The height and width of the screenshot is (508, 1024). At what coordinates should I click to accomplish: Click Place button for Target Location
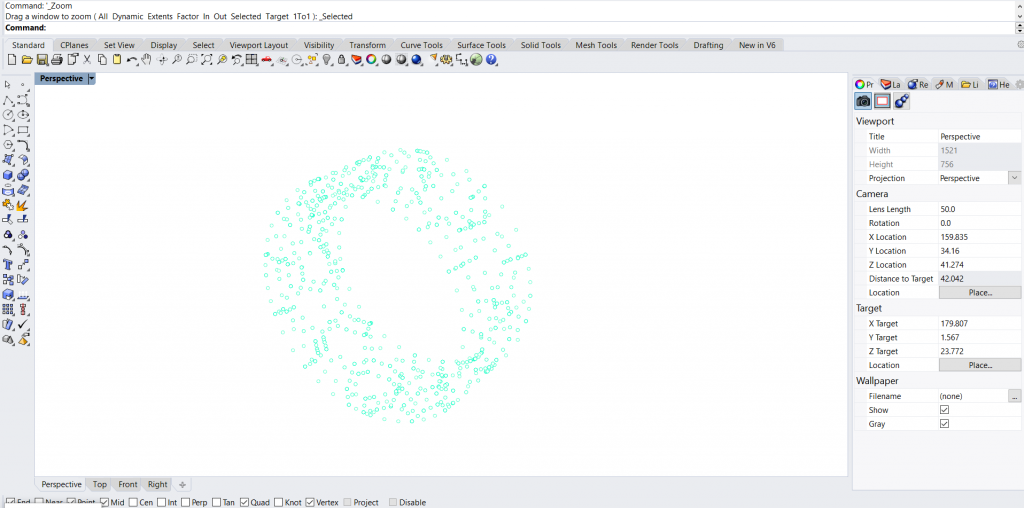(x=980, y=365)
